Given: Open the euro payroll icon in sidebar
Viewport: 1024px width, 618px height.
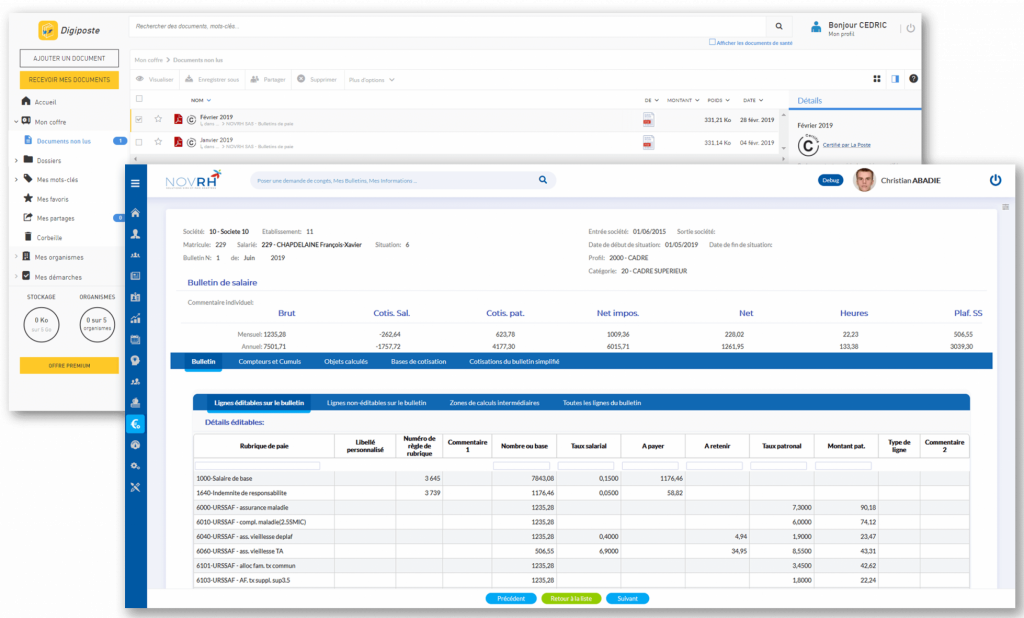Looking at the screenshot, I should point(135,423).
